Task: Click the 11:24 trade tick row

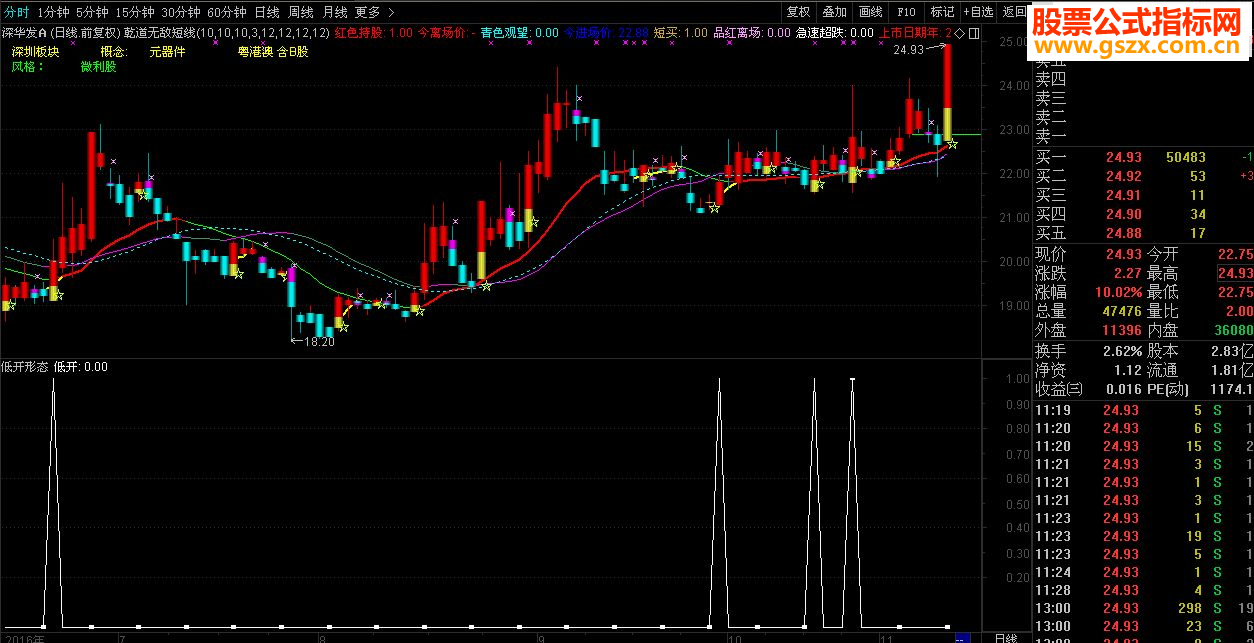Action: 1143,572
